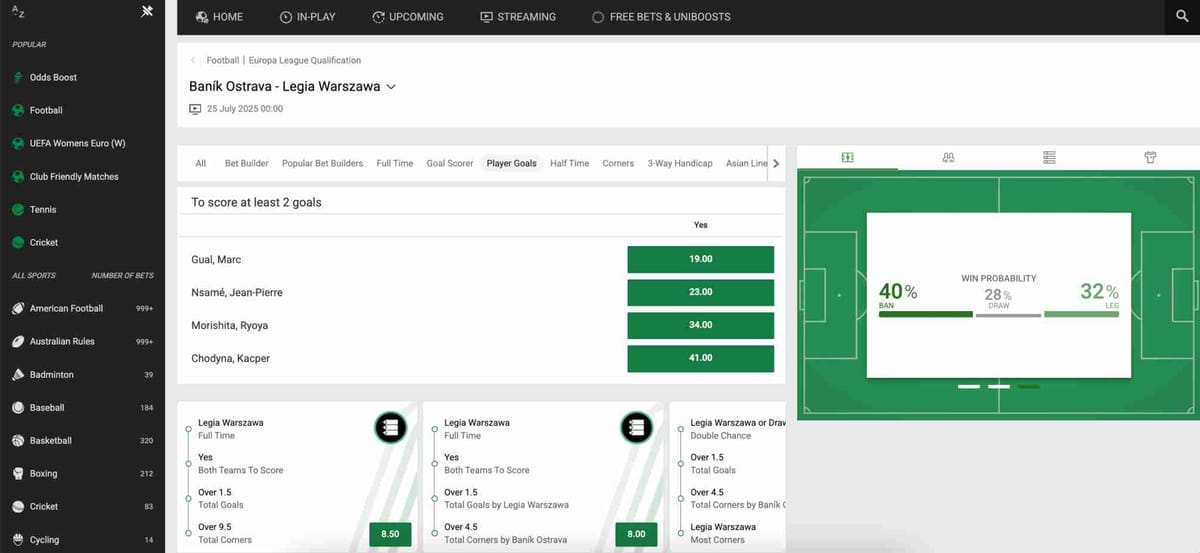Select the All markets tab

(x=201, y=163)
